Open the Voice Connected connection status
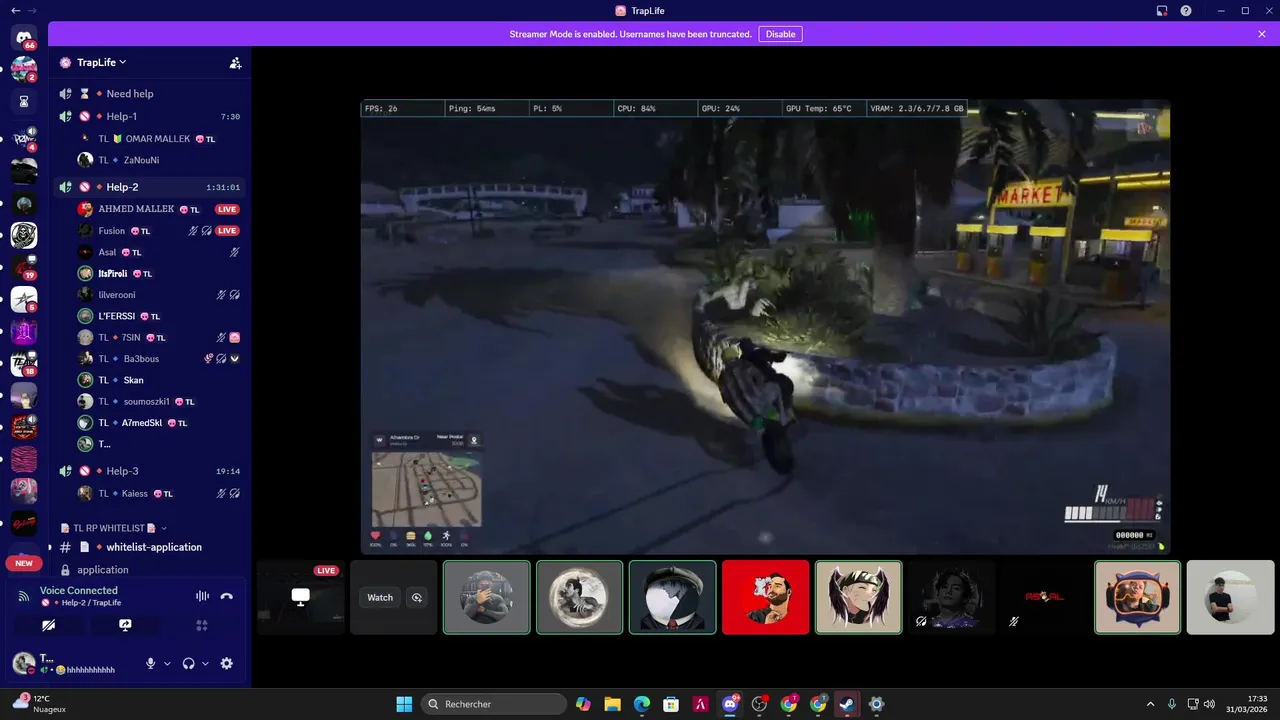Viewport: 1280px width, 720px height. 79,590
